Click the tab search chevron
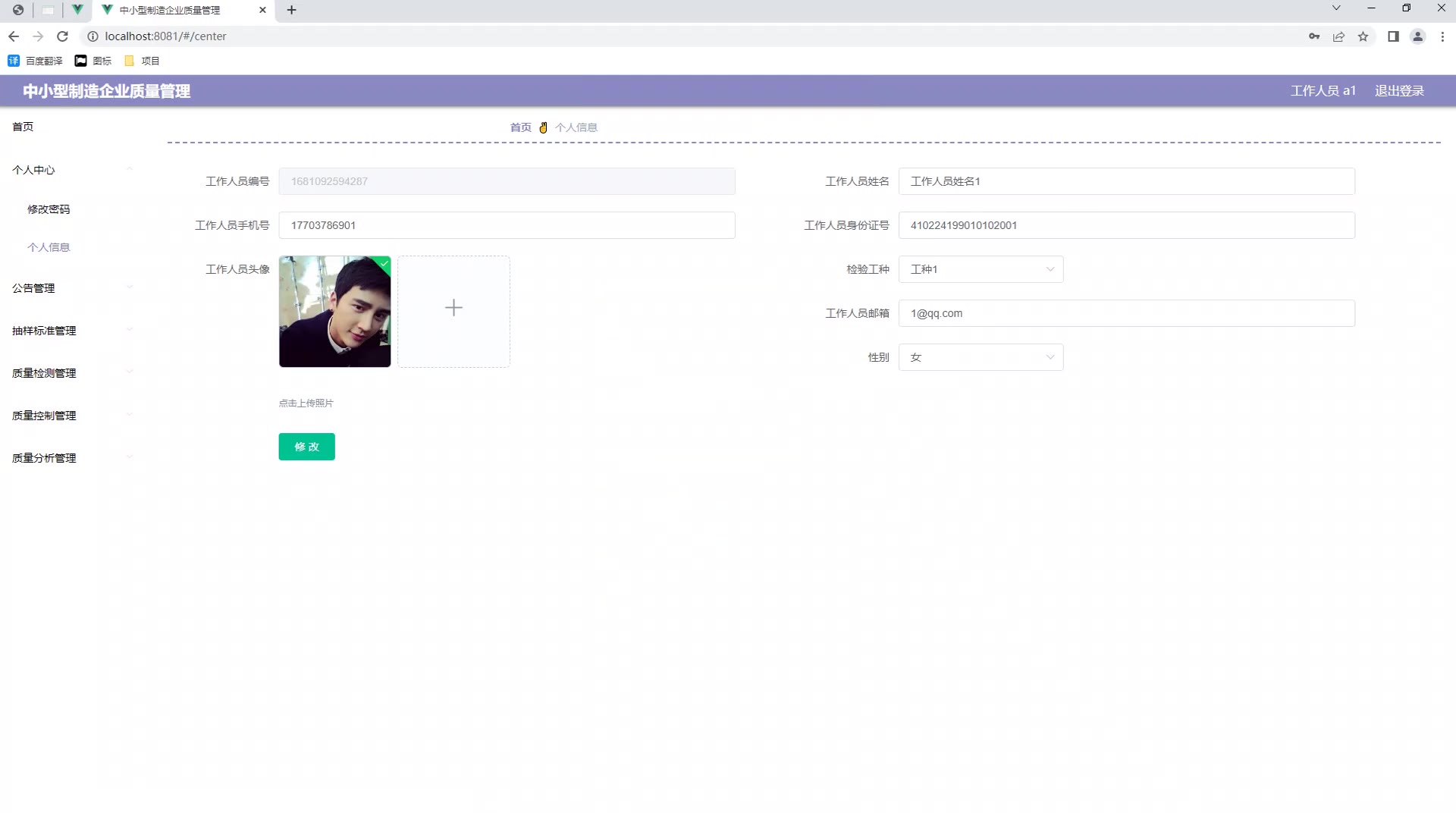This screenshot has width=1456, height=813. (x=1336, y=8)
